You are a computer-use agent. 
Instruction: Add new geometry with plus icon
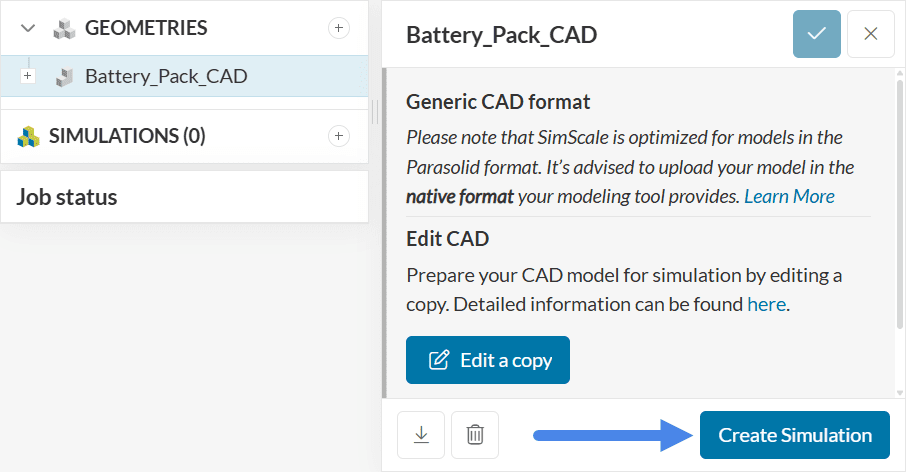(x=339, y=28)
